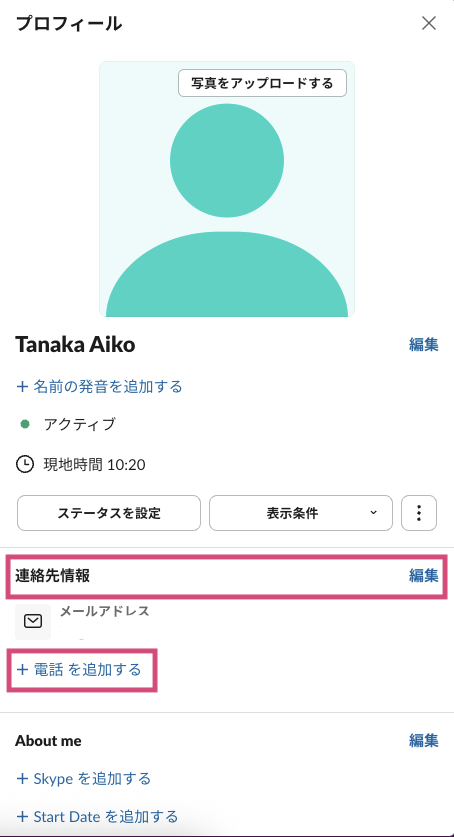454x837 pixels.
Task: Select the メールアドレス contact row
Action: 227,621
